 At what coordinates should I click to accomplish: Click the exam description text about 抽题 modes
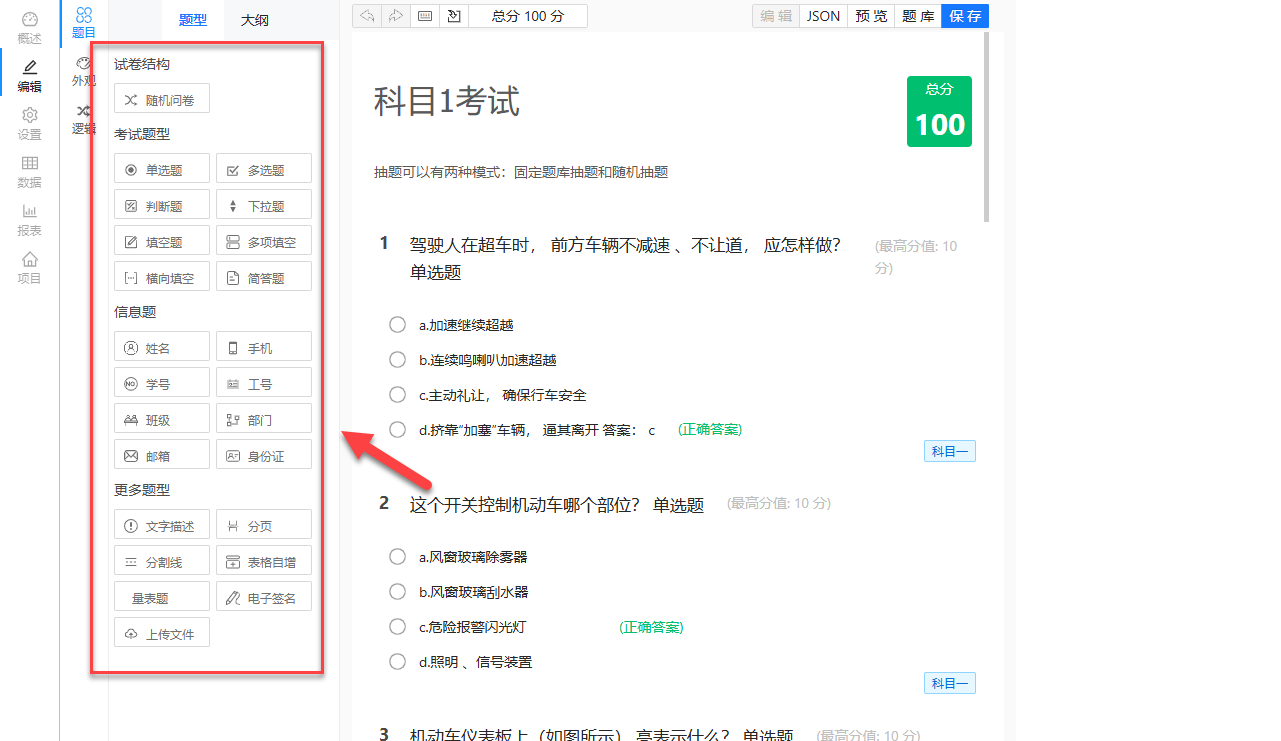pos(521,172)
